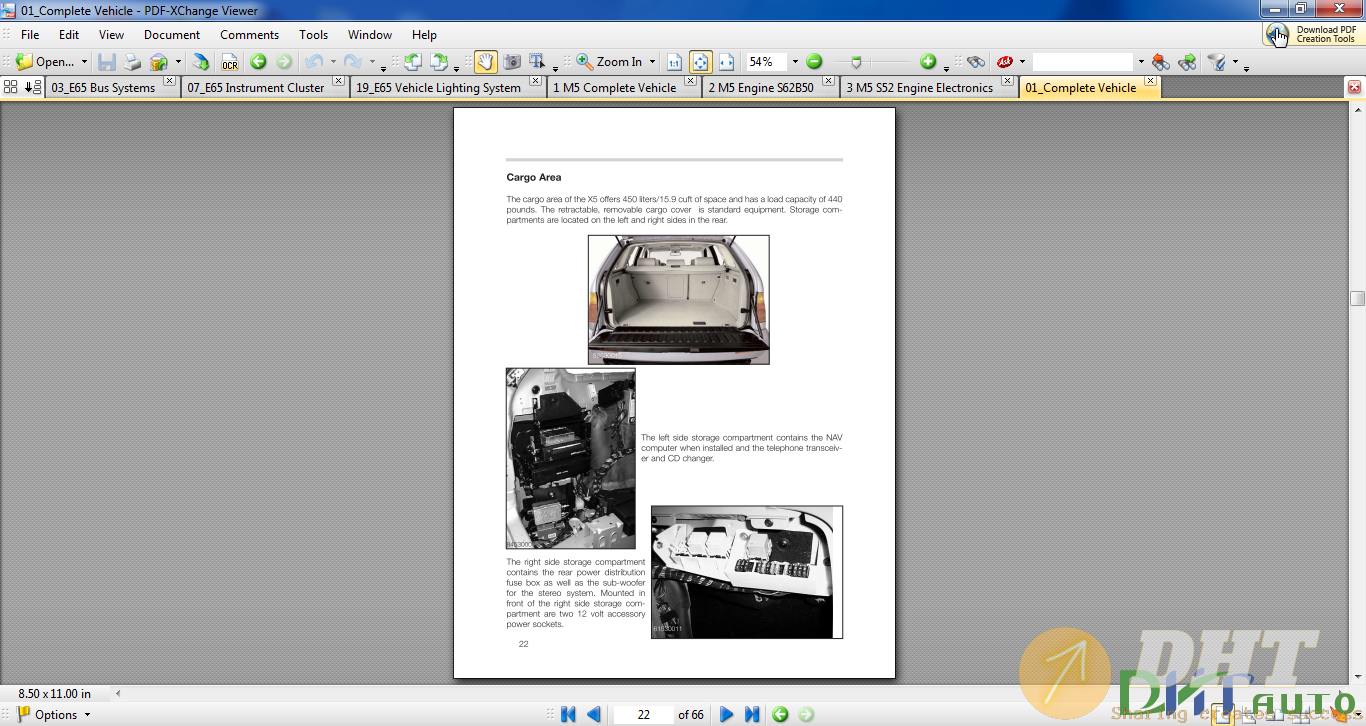The height and width of the screenshot is (726, 1366).
Task: Click the tab list sort icon
Action: (33, 87)
